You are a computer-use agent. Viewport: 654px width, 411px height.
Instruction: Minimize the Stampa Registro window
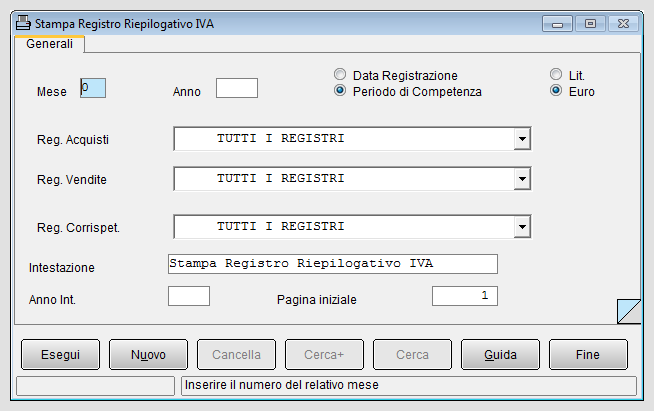tap(557, 24)
